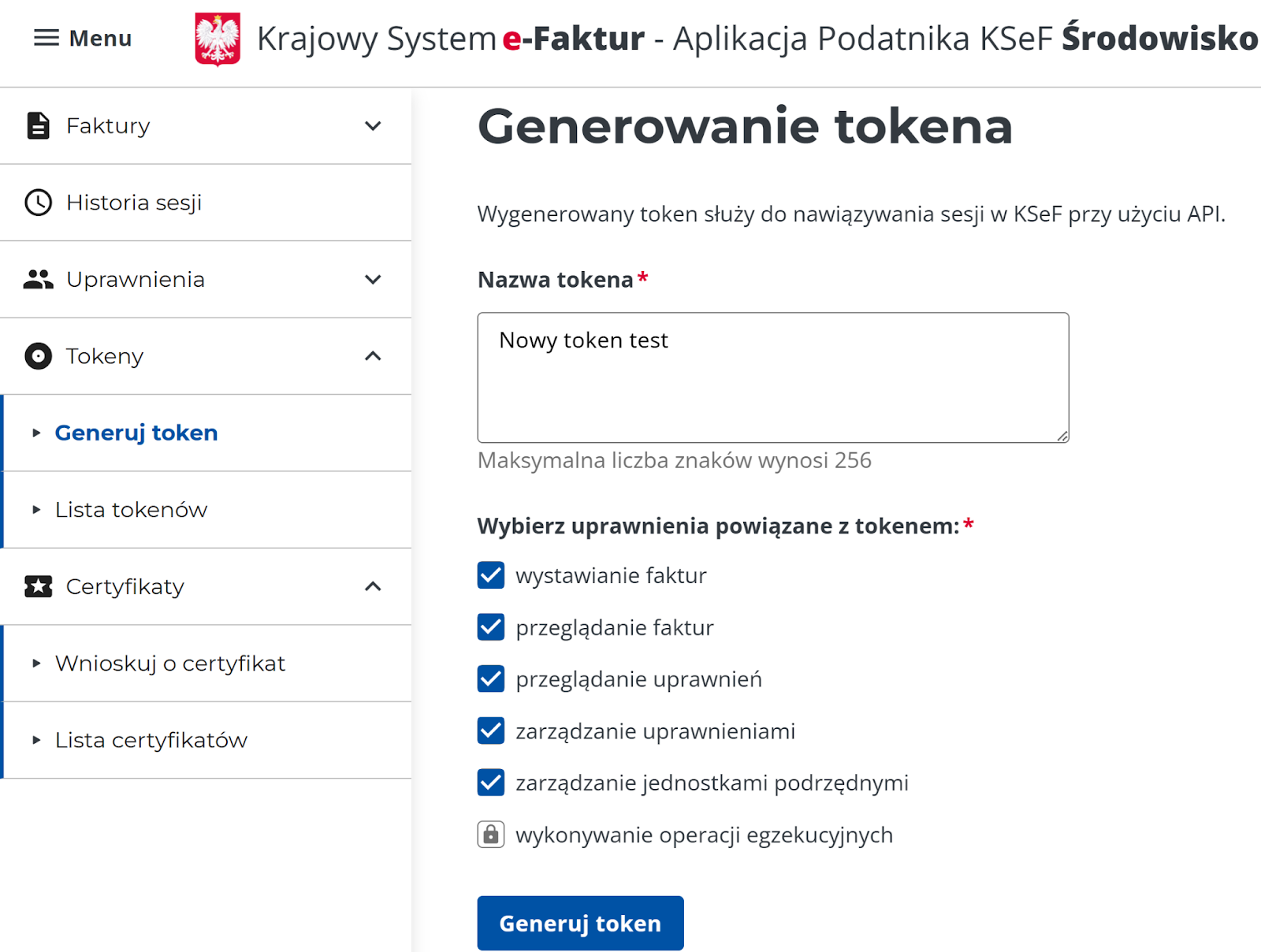Click the Certyfikaty star badge icon
1261x952 pixels.
point(38,586)
